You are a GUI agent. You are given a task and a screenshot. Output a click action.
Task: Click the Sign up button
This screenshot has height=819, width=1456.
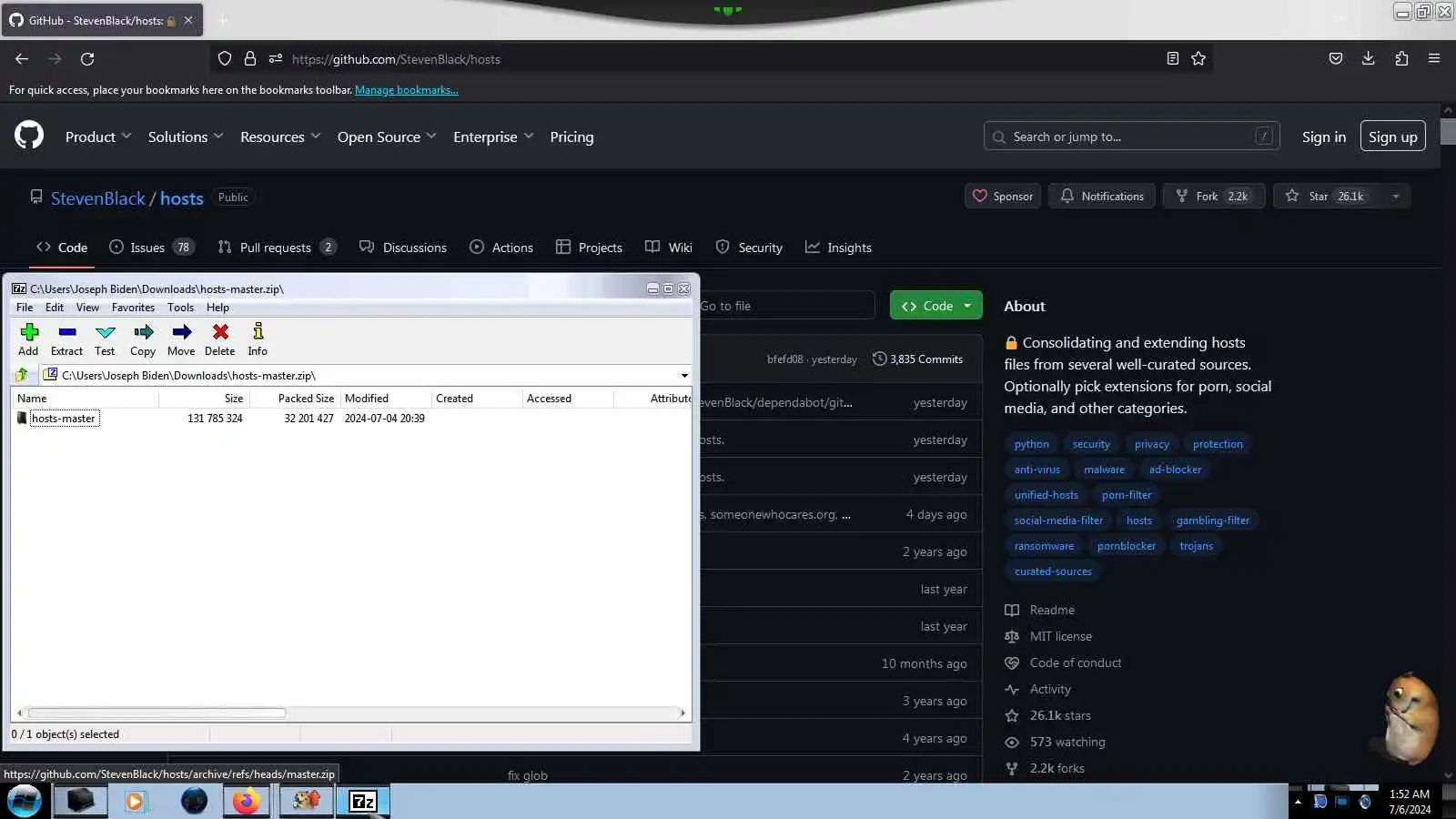[1392, 136]
